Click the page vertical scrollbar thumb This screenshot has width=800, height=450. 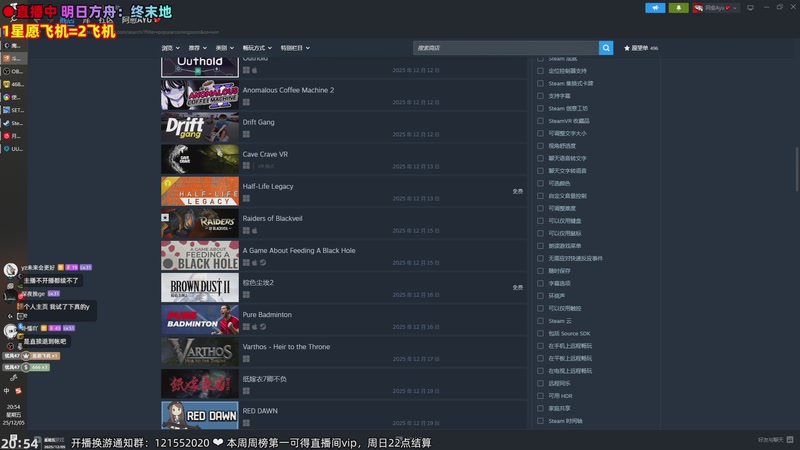(797, 169)
